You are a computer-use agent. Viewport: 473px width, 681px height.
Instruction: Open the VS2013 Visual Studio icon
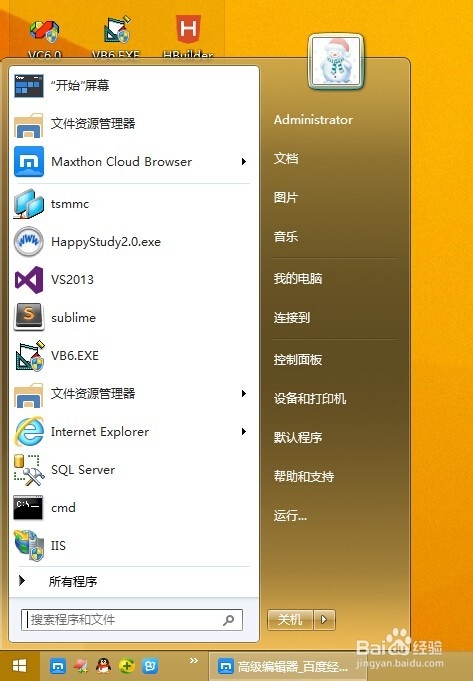pos(29,280)
